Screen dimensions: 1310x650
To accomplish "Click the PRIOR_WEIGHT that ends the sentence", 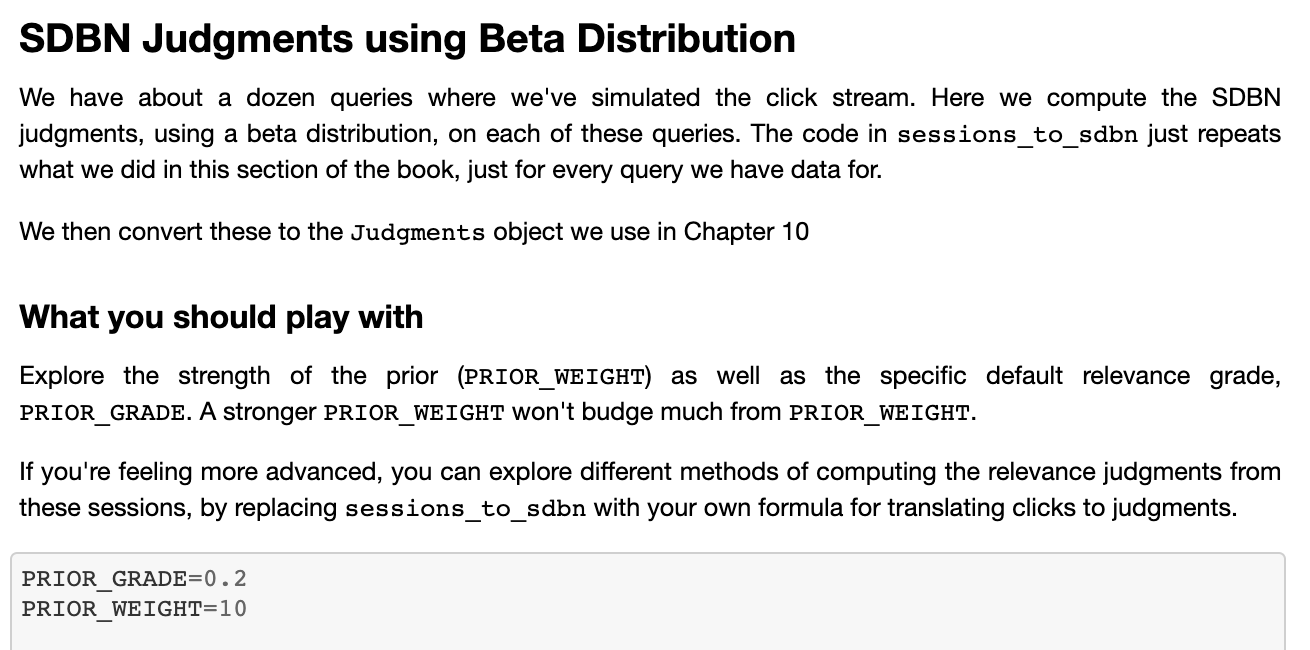I will [879, 413].
